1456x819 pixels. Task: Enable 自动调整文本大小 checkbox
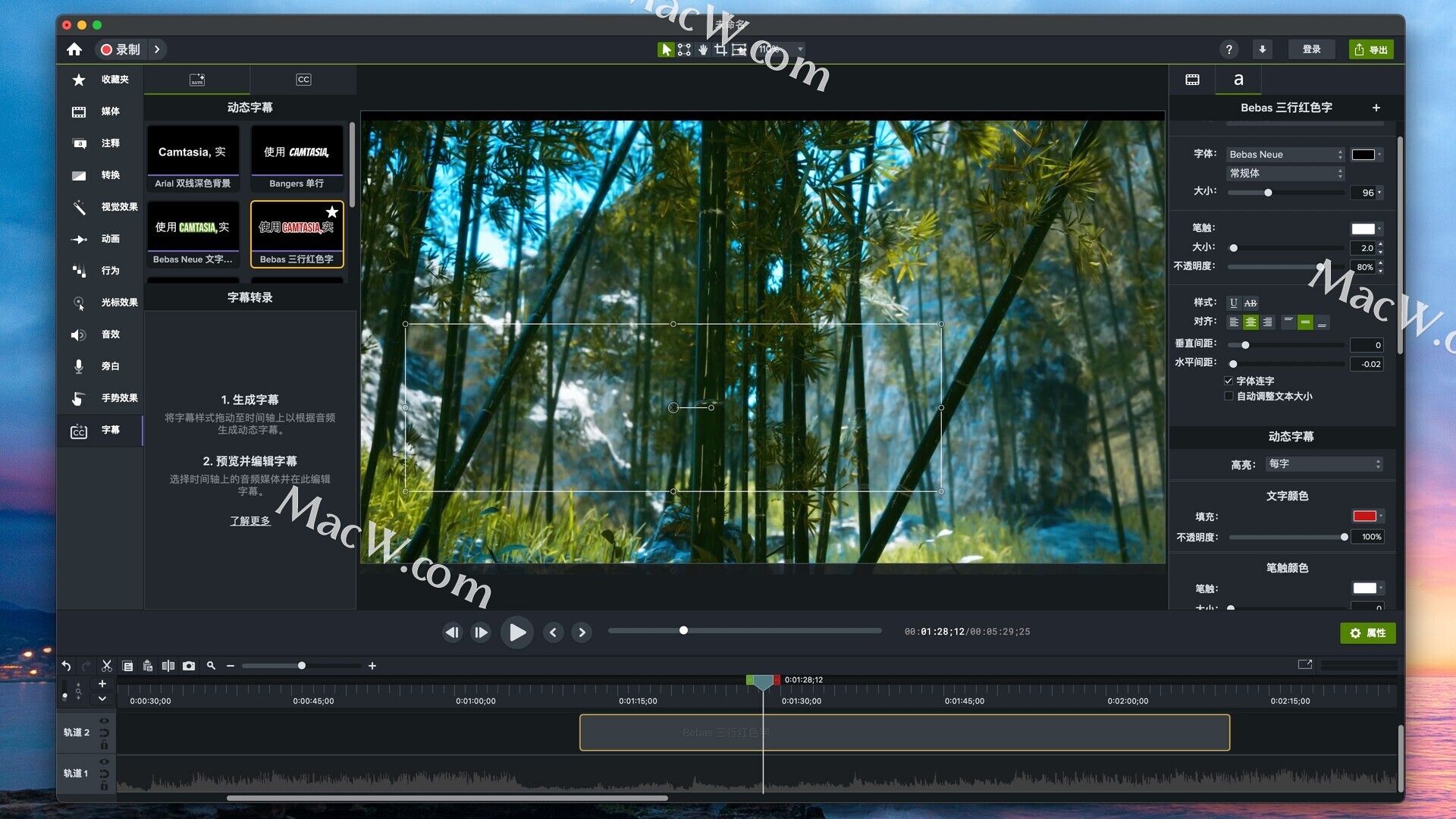[x=1228, y=397]
